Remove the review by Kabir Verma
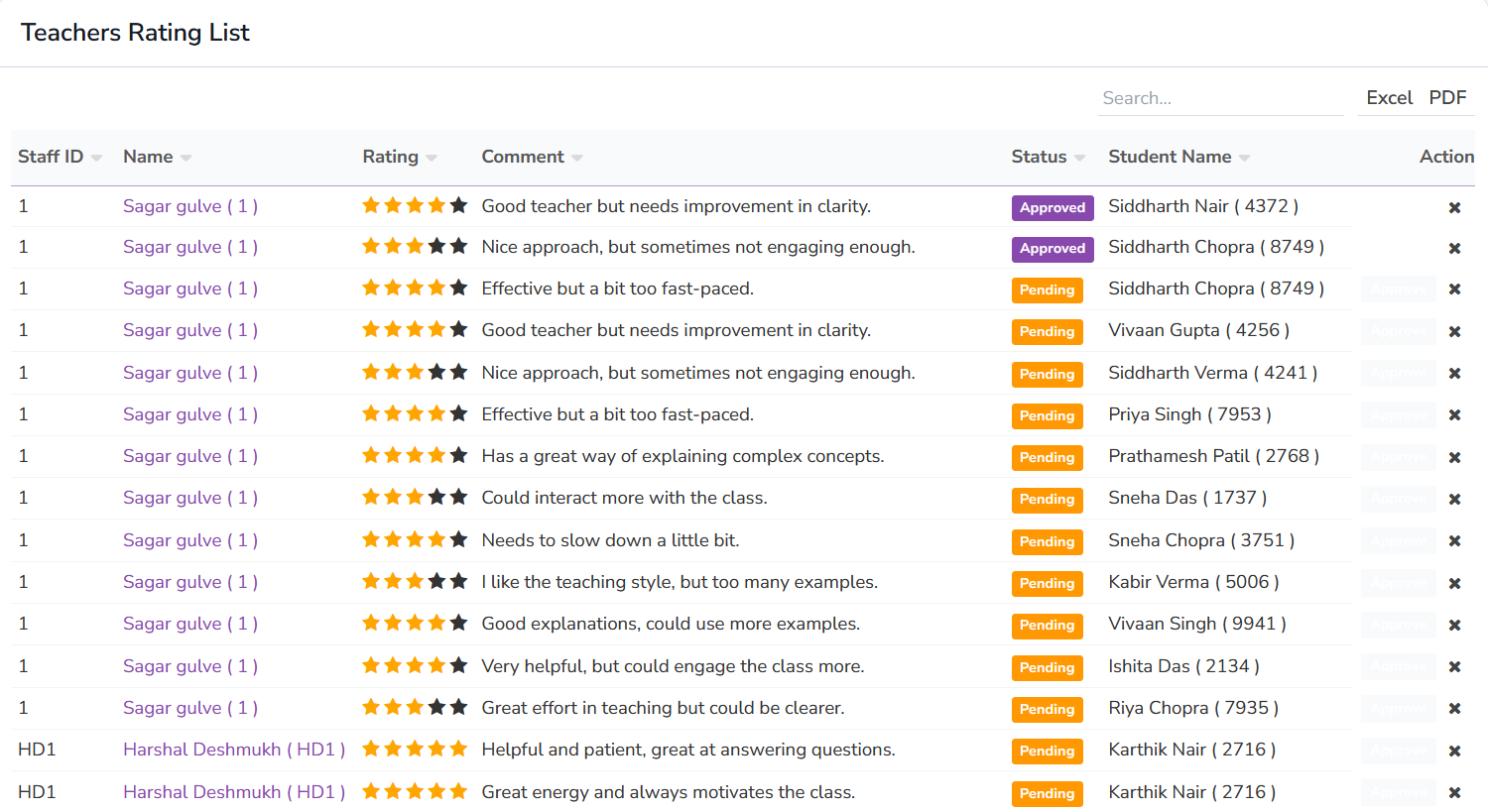Screen dimensions: 1488x812 [x=1454, y=583]
